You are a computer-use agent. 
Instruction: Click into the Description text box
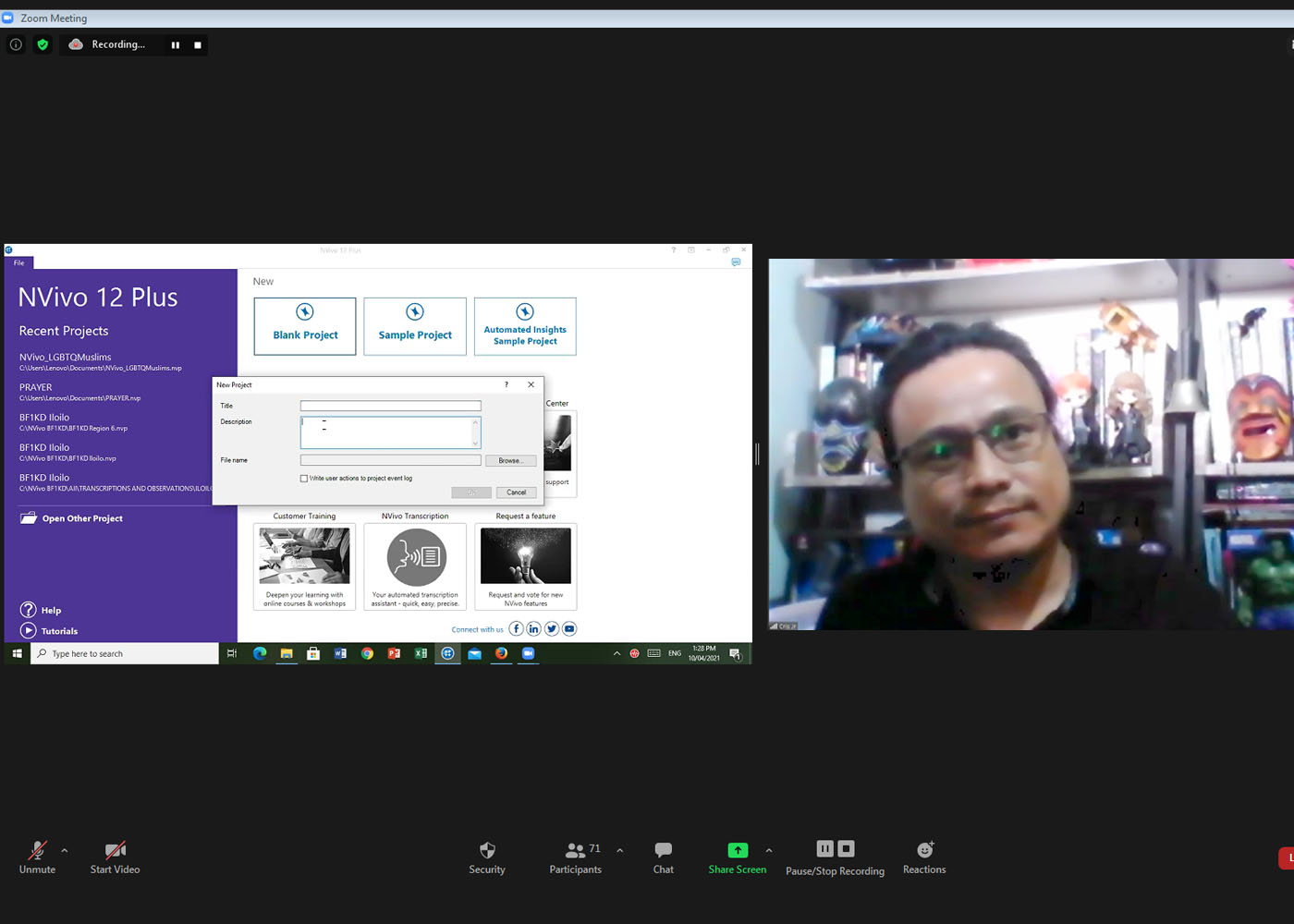[x=385, y=432]
